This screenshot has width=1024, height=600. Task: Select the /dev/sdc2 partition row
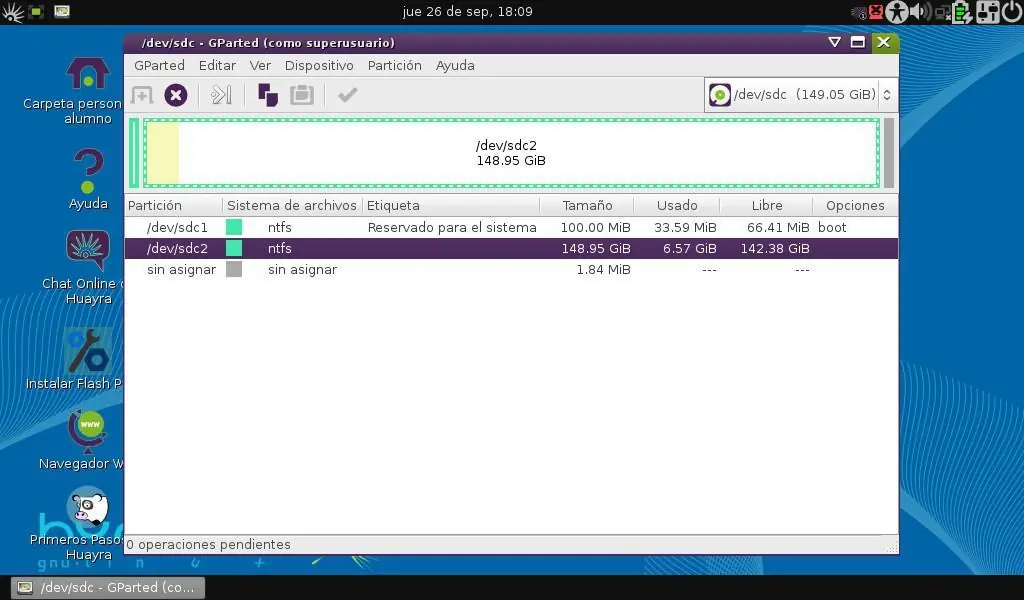tap(511, 248)
